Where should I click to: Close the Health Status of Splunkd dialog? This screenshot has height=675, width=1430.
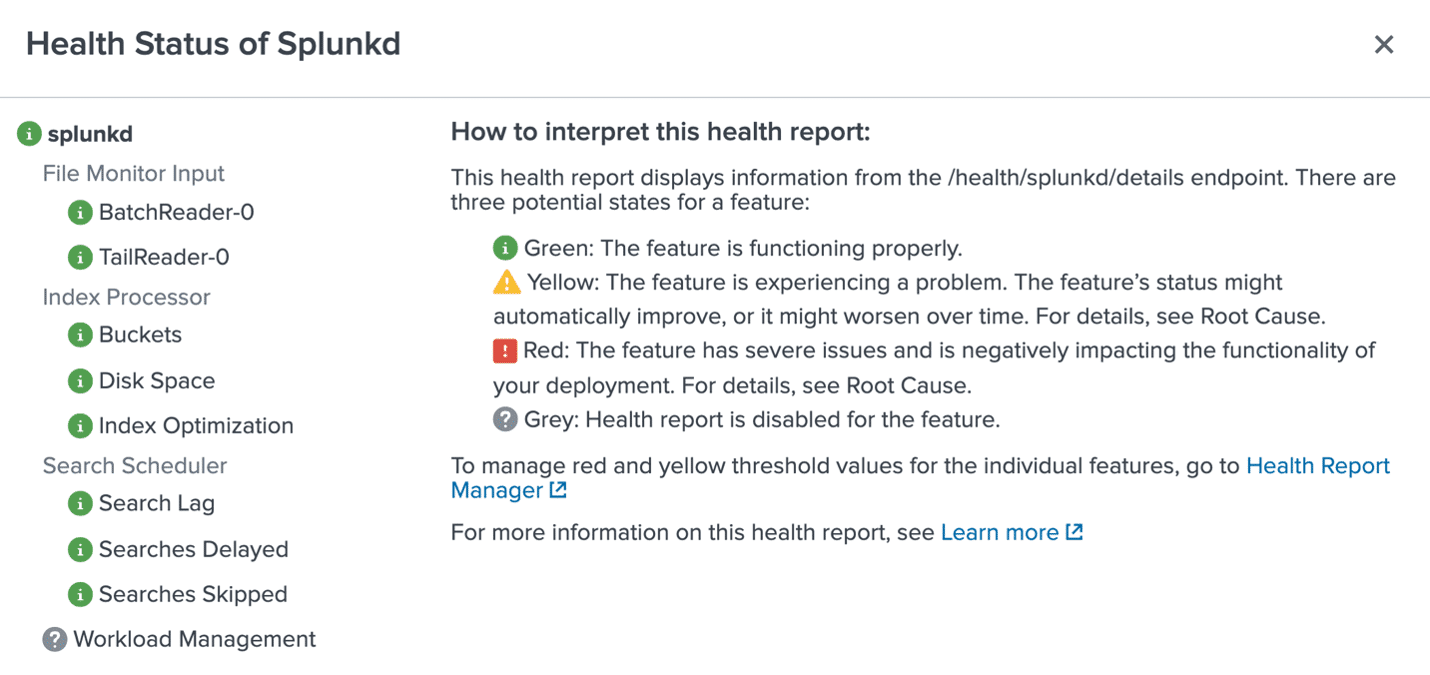(1383, 45)
